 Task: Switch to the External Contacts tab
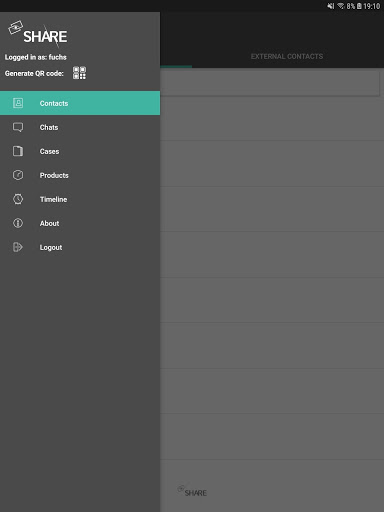coord(287,56)
